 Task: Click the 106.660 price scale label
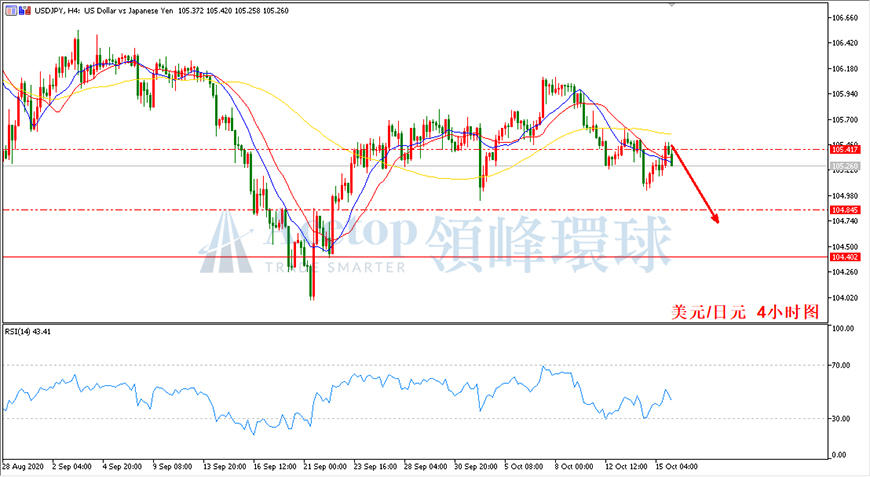click(844, 18)
